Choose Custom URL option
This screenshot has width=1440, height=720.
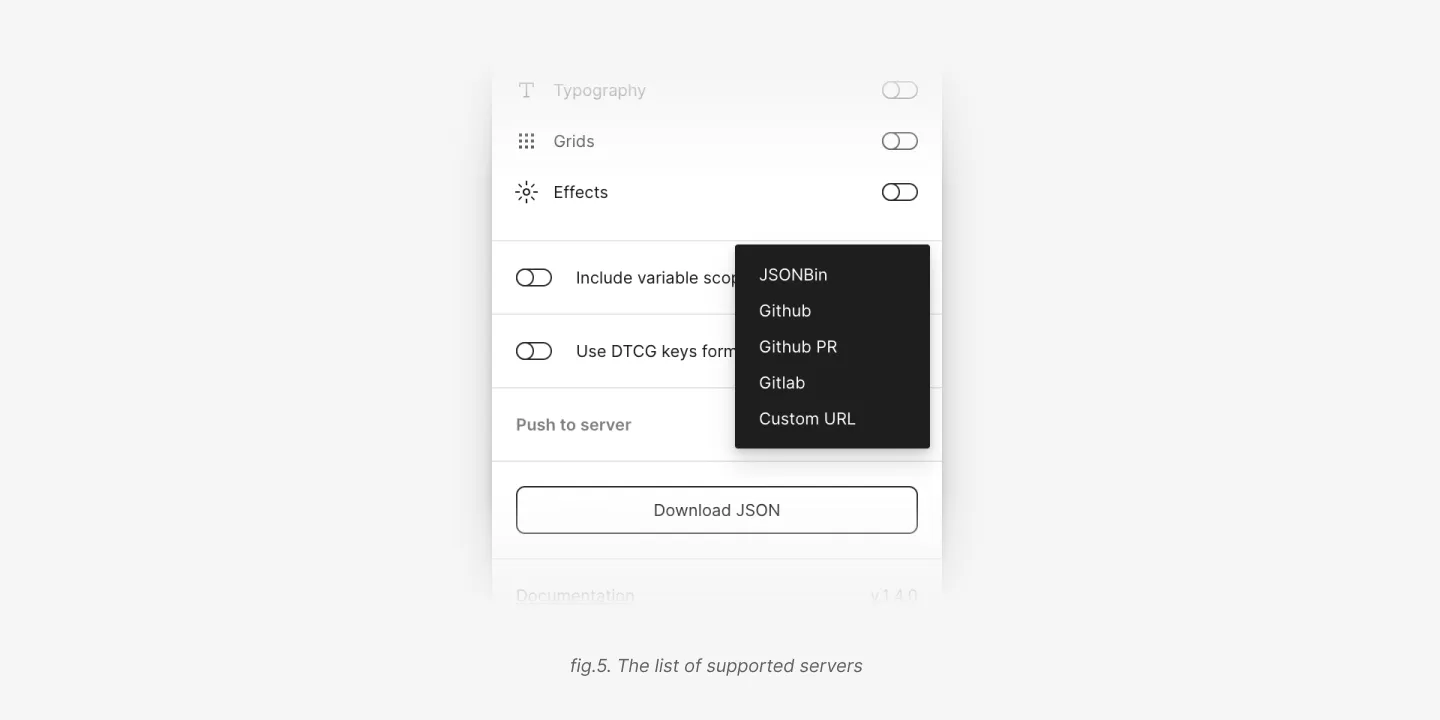click(807, 419)
